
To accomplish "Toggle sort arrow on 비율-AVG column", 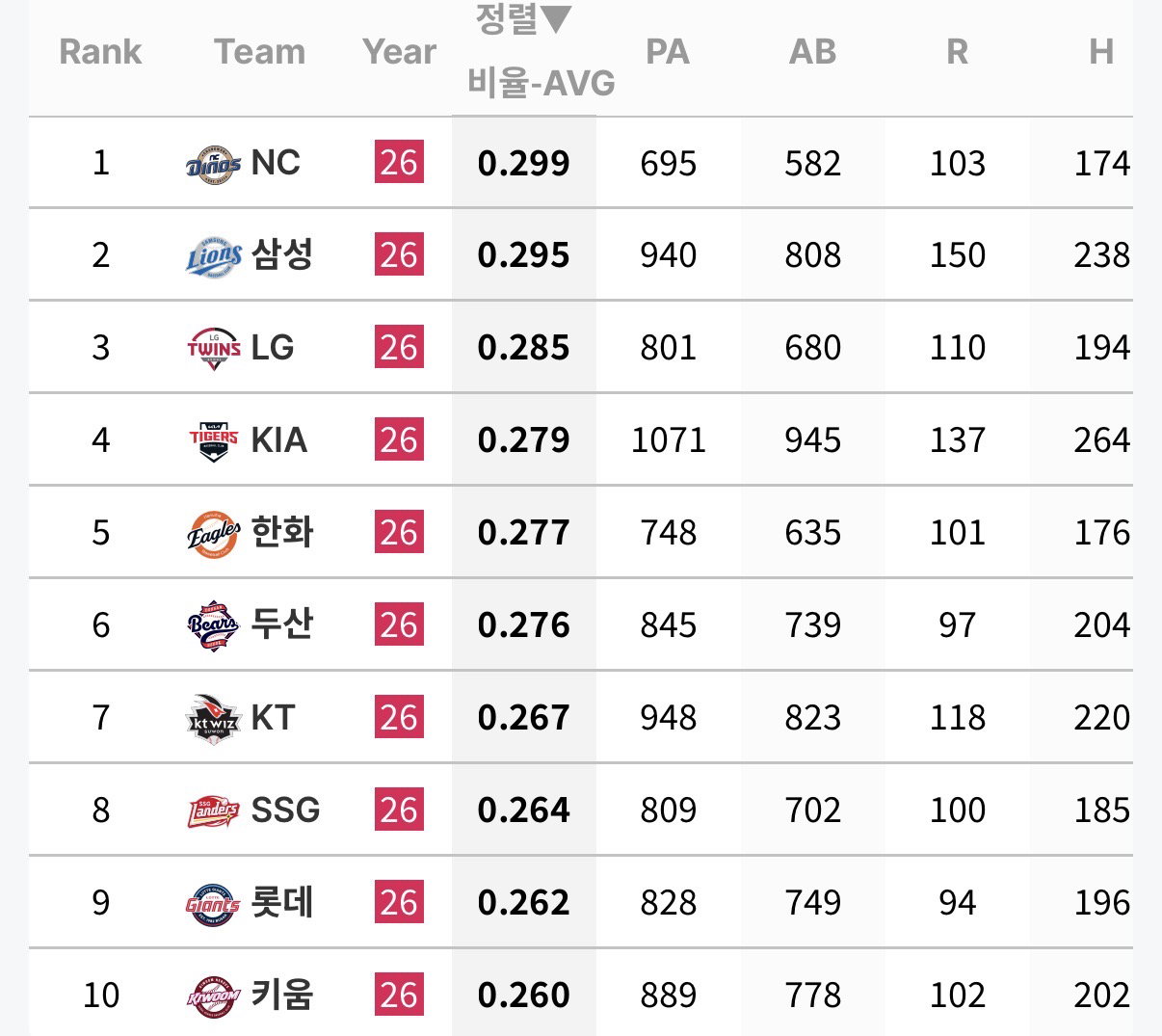I will tap(555, 17).
